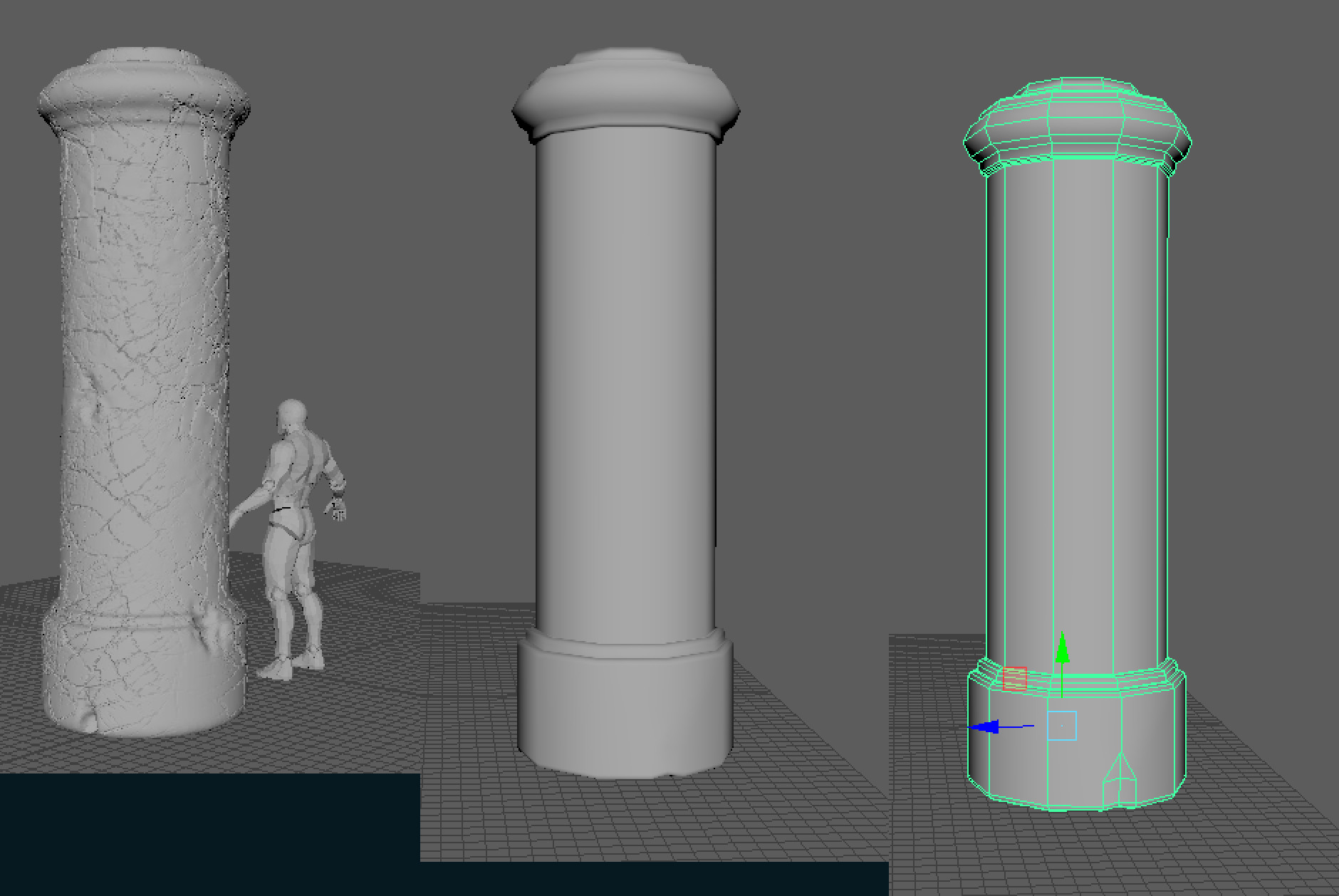Click the small dot inside the cyan manipulator square
This screenshot has width=1339, height=896.
pos(1062,726)
